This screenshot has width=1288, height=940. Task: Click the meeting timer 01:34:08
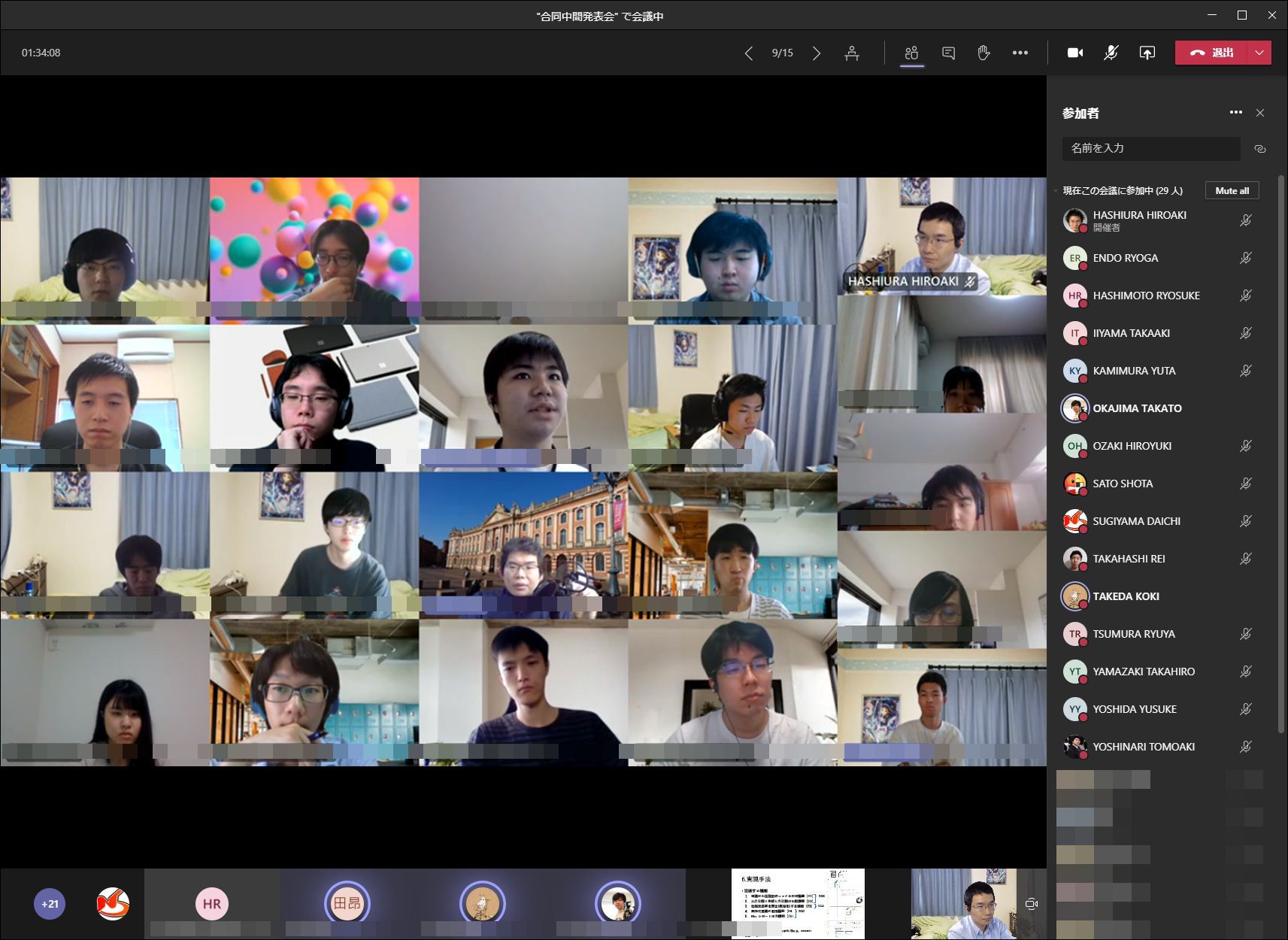point(41,53)
